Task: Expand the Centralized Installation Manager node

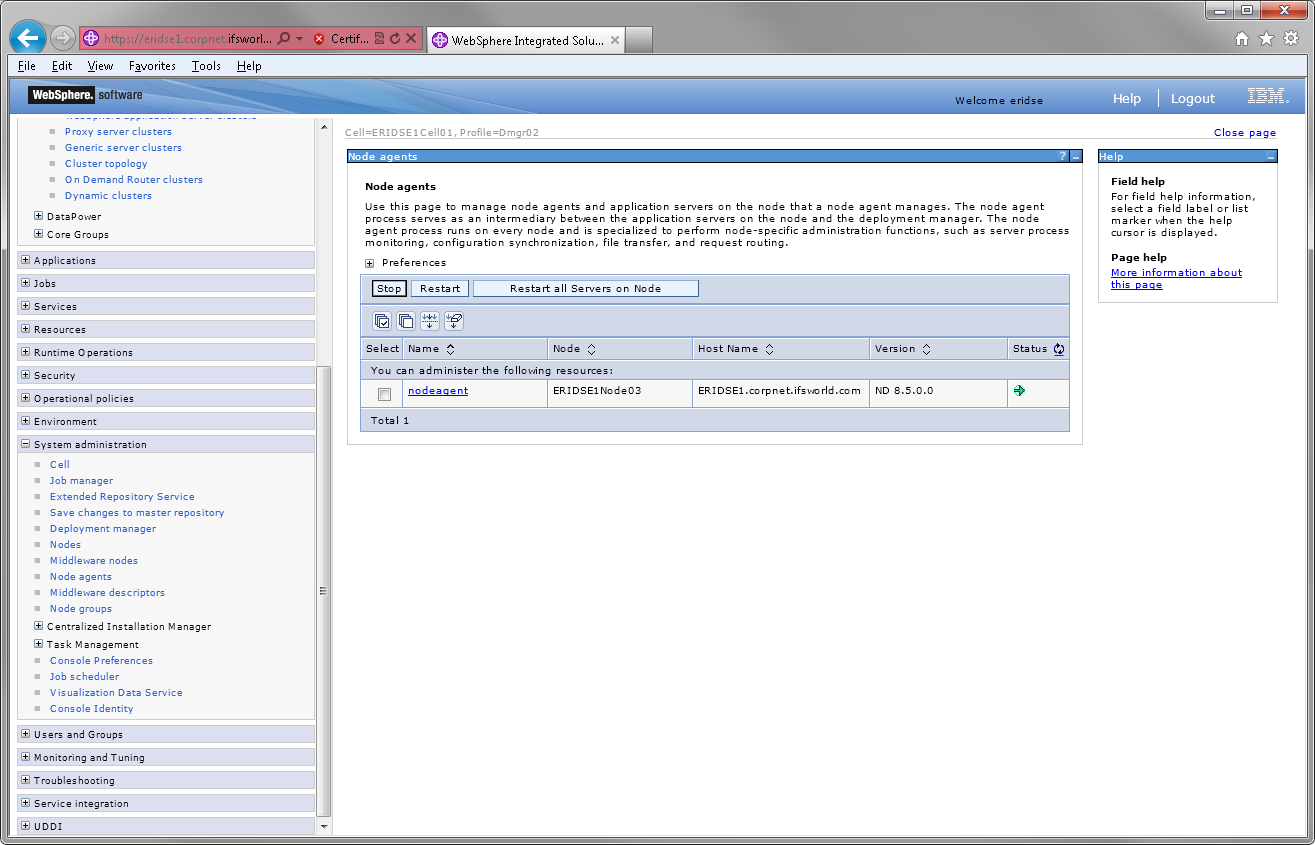Action: 39,626
